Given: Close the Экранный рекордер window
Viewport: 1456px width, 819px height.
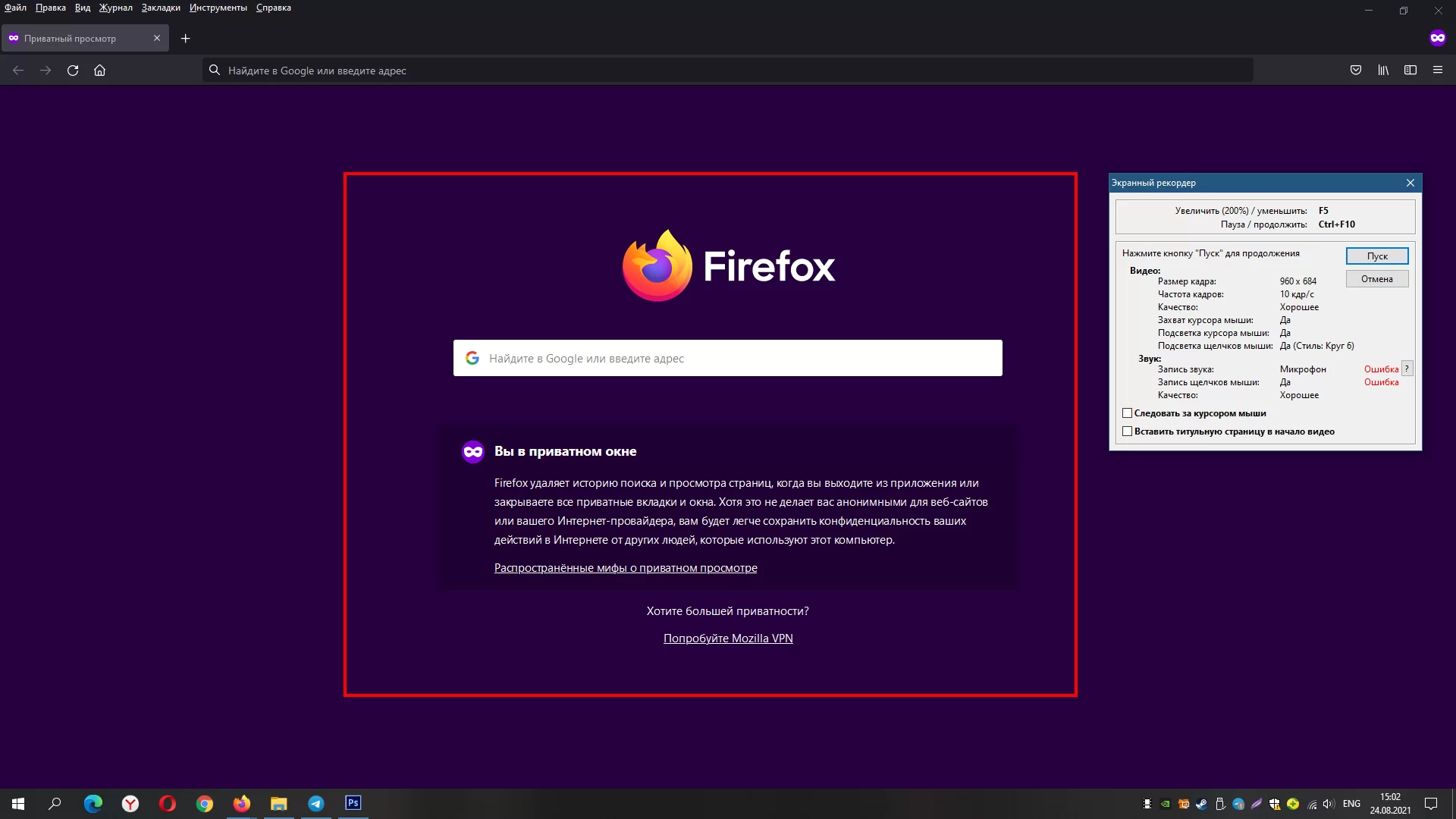Looking at the screenshot, I should [x=1410, y=183].
